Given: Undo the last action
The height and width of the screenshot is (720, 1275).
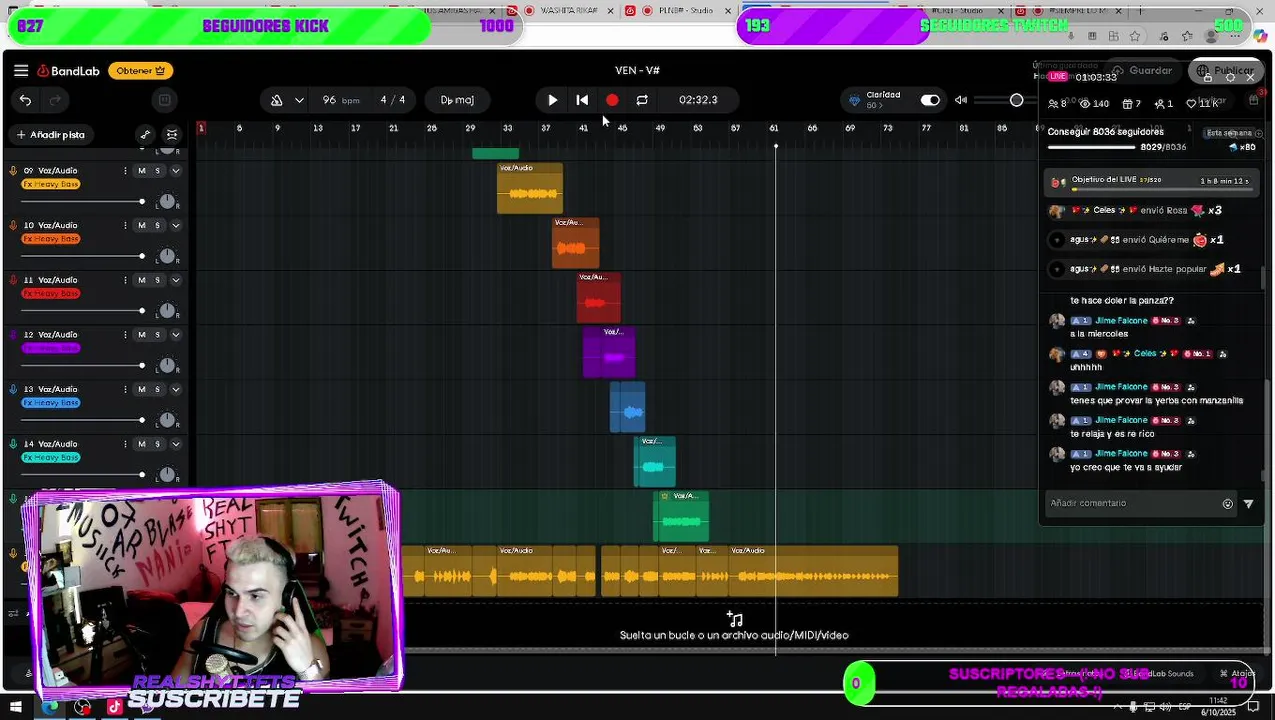Looking at the screenshot, I should (x=25, y=100).
